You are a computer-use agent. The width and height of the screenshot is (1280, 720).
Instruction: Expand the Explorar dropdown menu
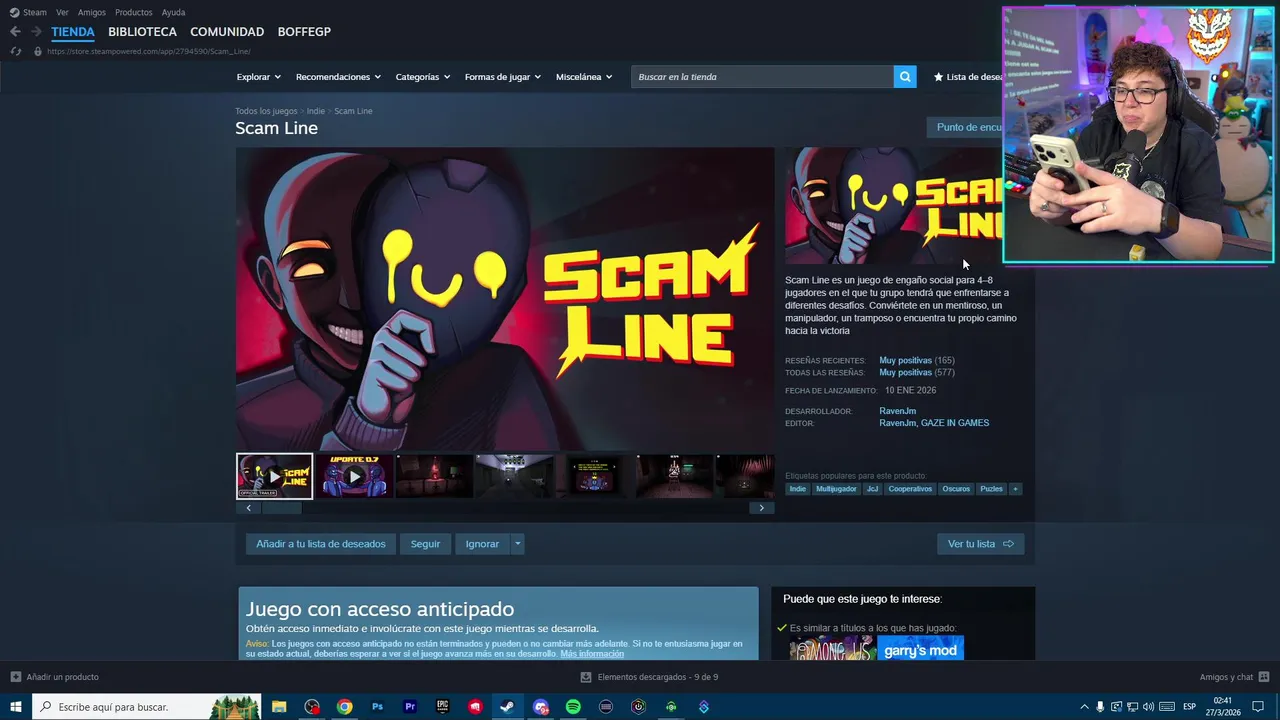pos(259,77)
